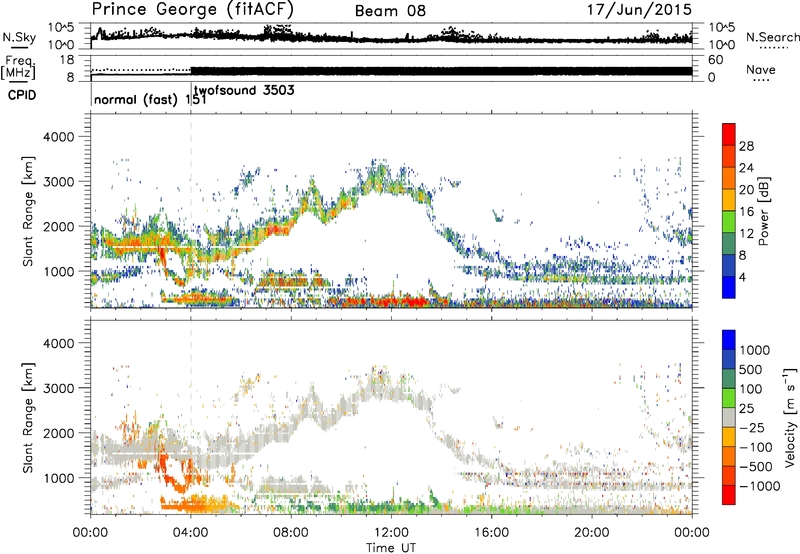Click the plot title 'Prince George (fitACF)'
800x554 pixels.
[x=193, y=9]
